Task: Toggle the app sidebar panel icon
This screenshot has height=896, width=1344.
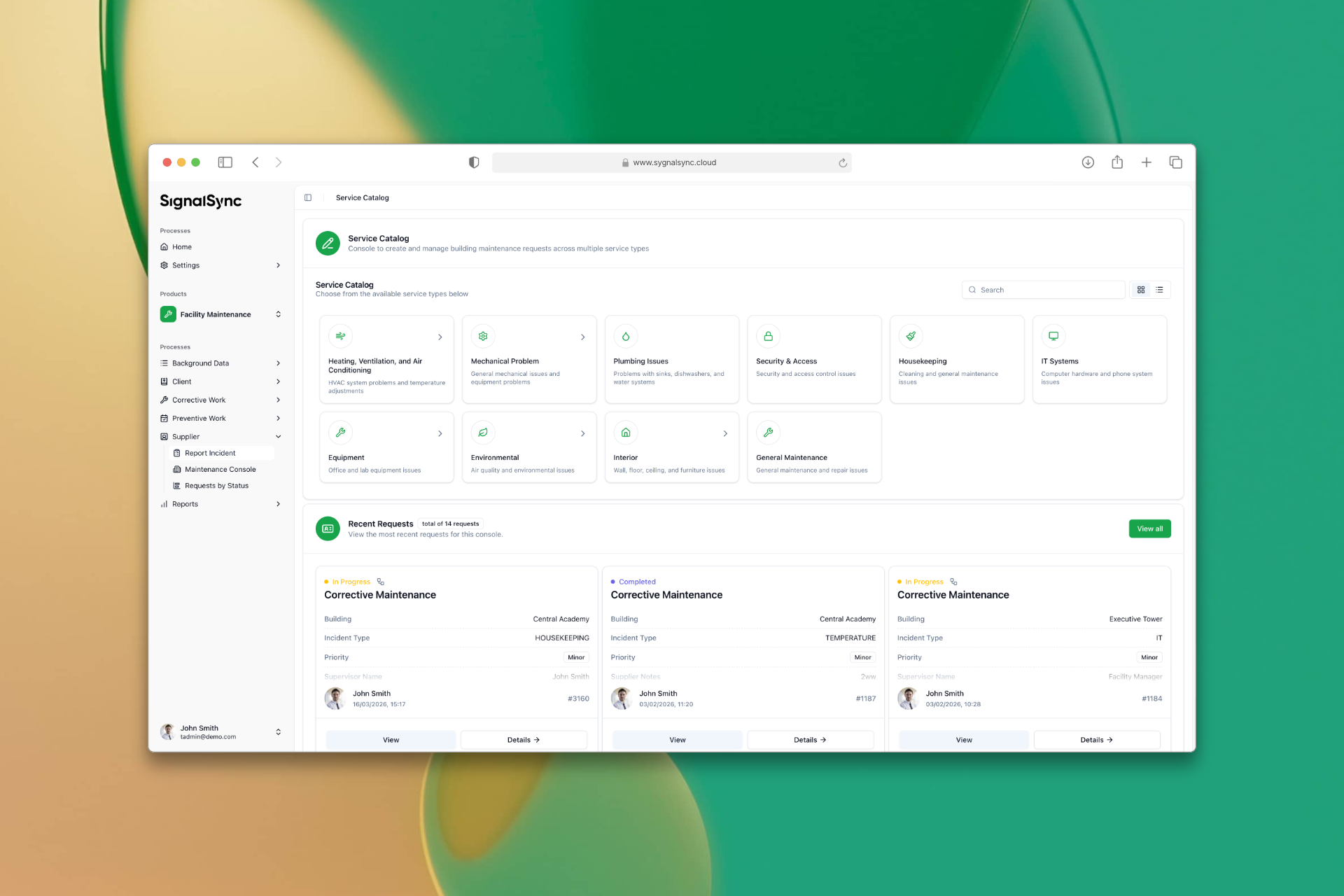Action: click(308, 198)
